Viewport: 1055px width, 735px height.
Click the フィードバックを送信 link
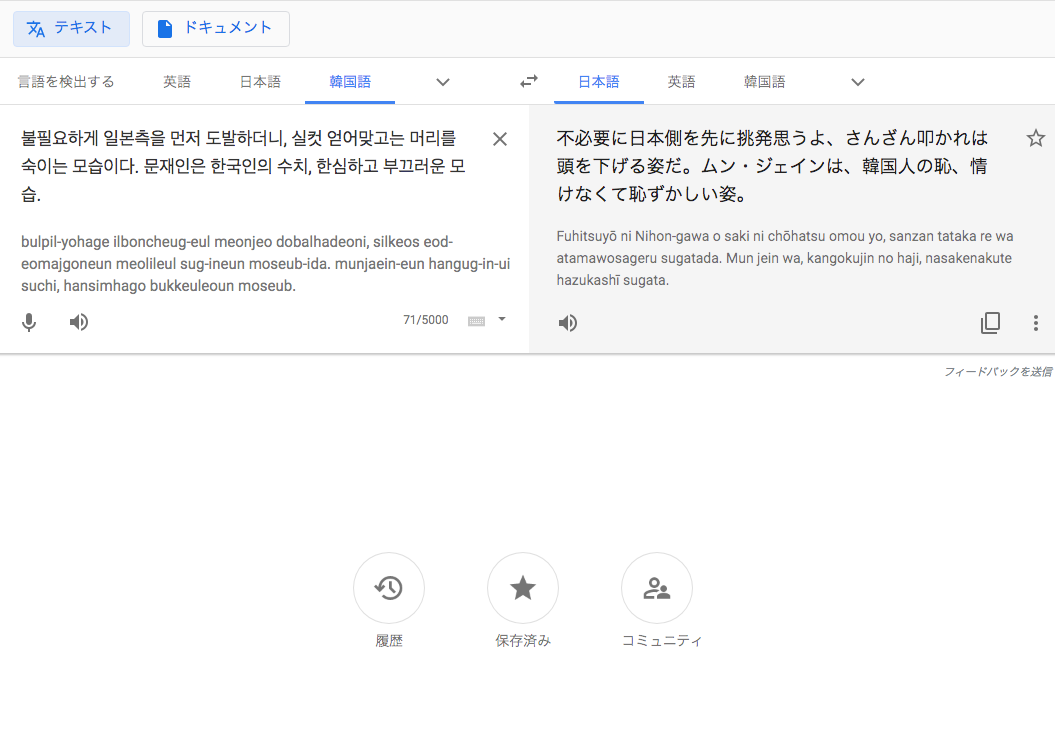coord(997,371)
